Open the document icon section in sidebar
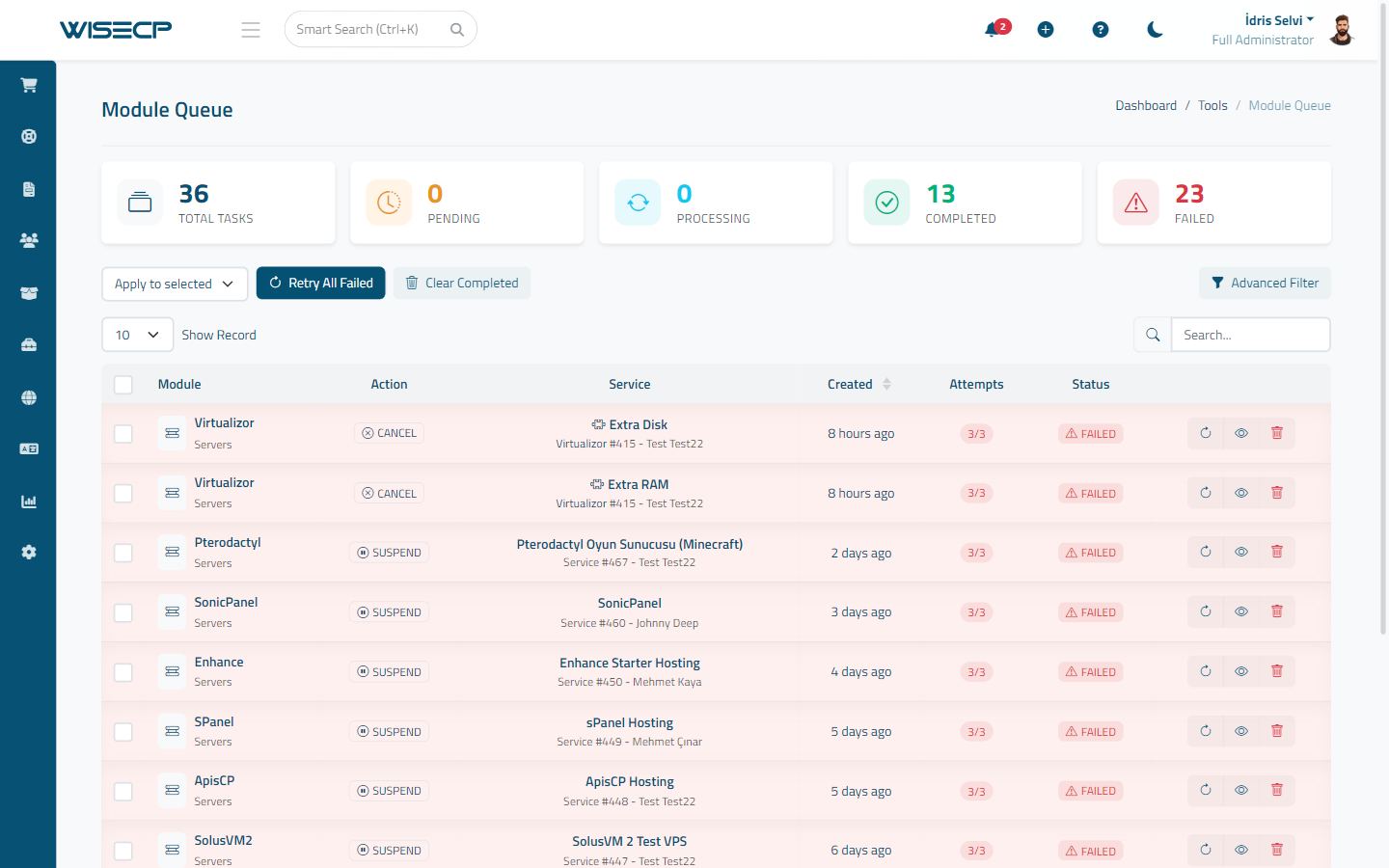Image resolution: width=1389 pixels, height=868 pixels. (x=29, y=189)
